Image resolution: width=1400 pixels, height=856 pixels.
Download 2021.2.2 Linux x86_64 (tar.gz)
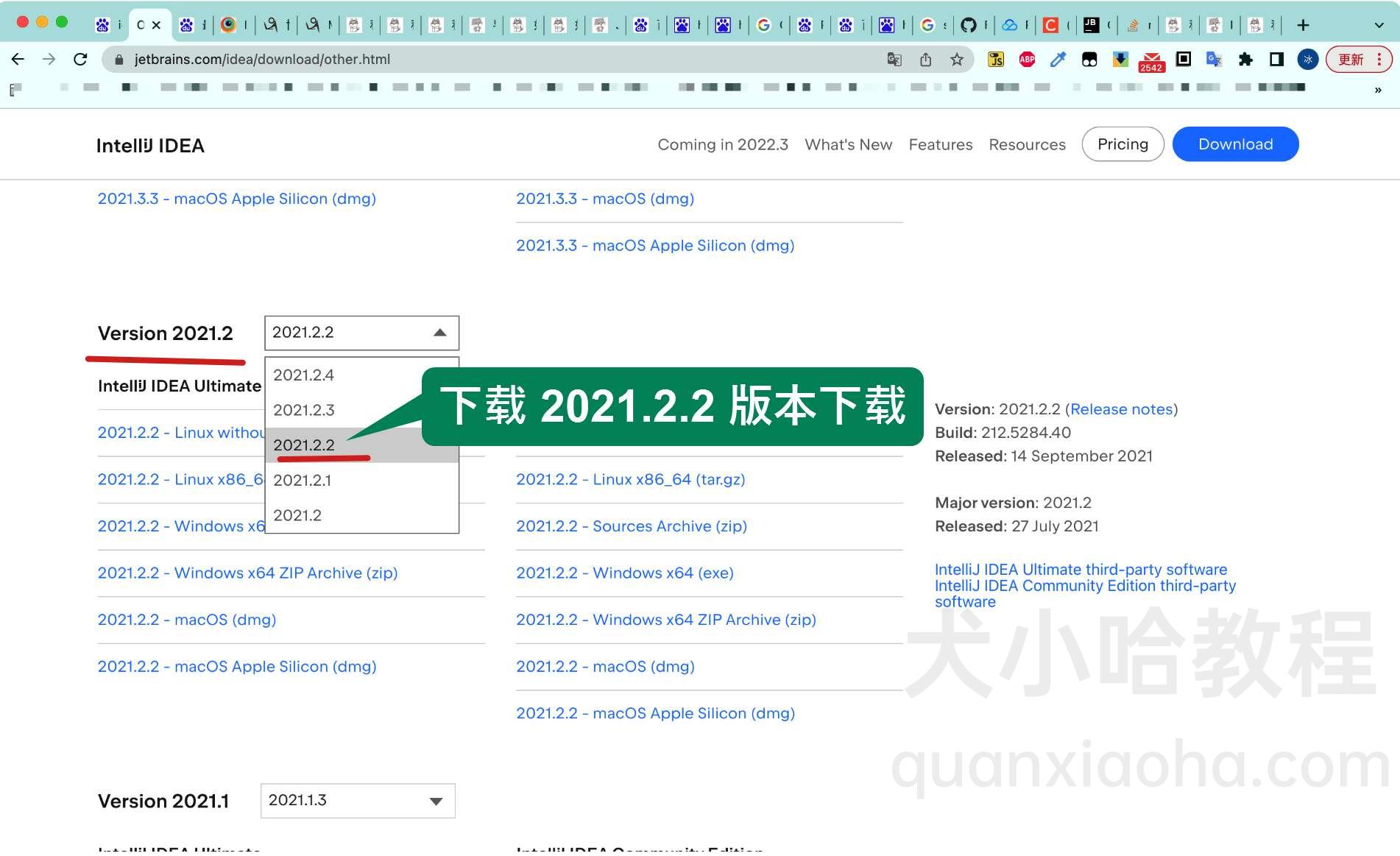[631, 480]
